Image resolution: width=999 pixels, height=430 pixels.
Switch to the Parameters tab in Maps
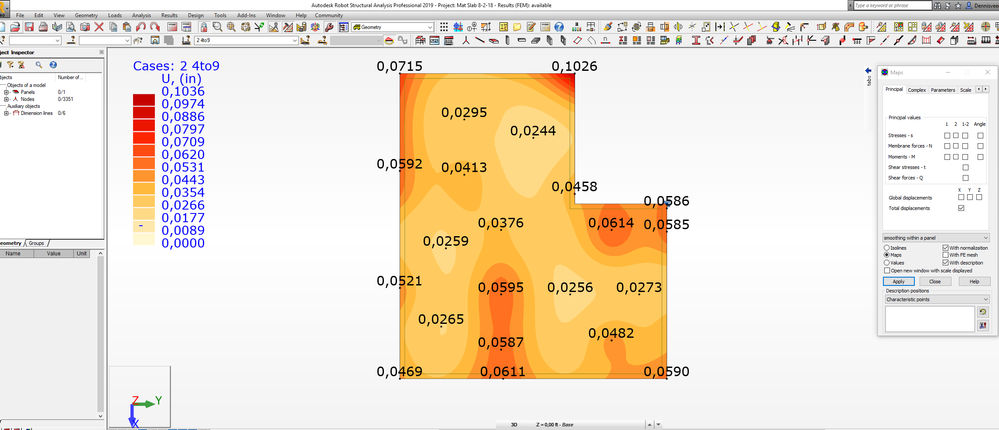pos(942,90)
